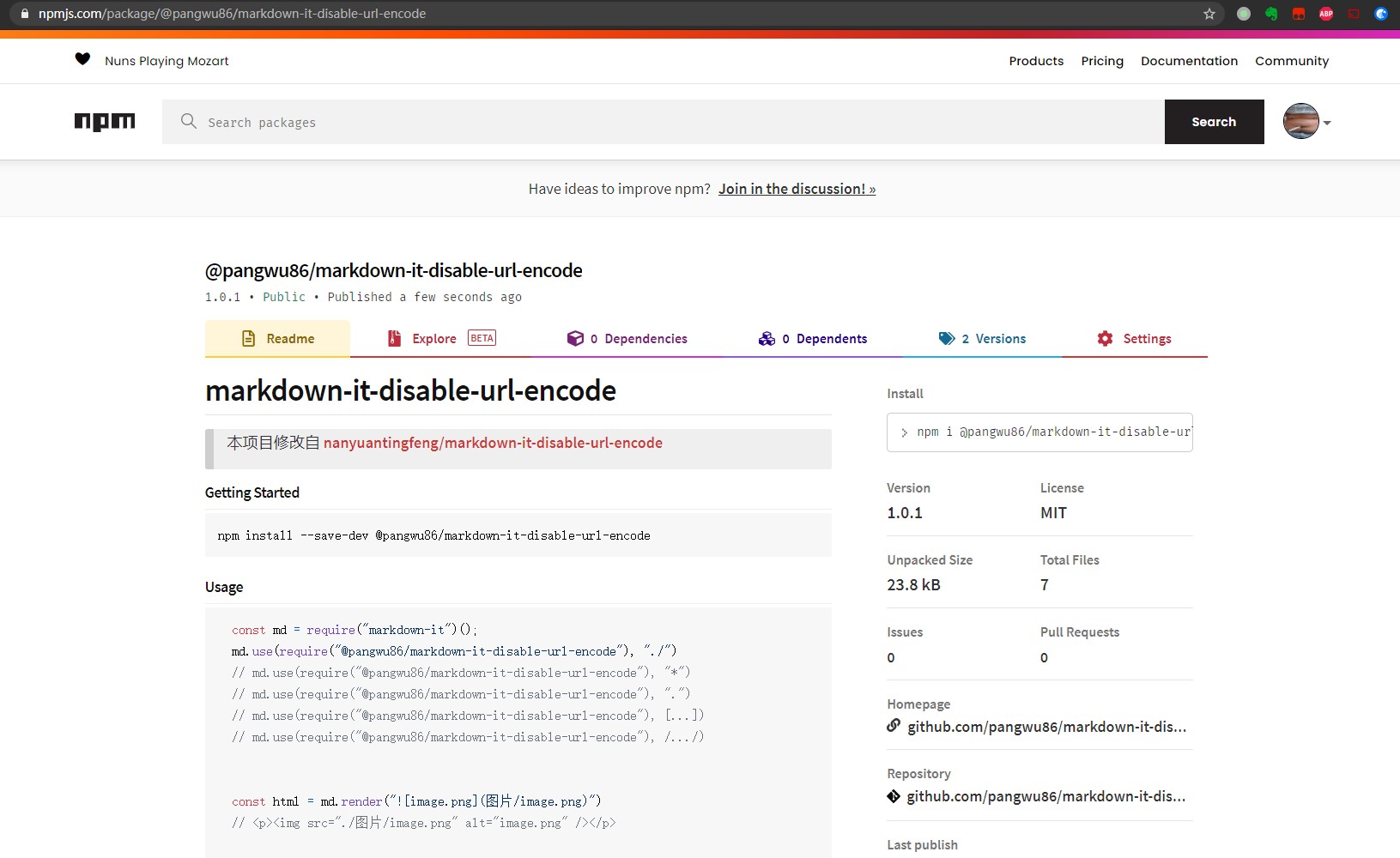Screen dimensions: 1400x858
Task: Click the Homepage link chain icon
Action: point(894,726)
